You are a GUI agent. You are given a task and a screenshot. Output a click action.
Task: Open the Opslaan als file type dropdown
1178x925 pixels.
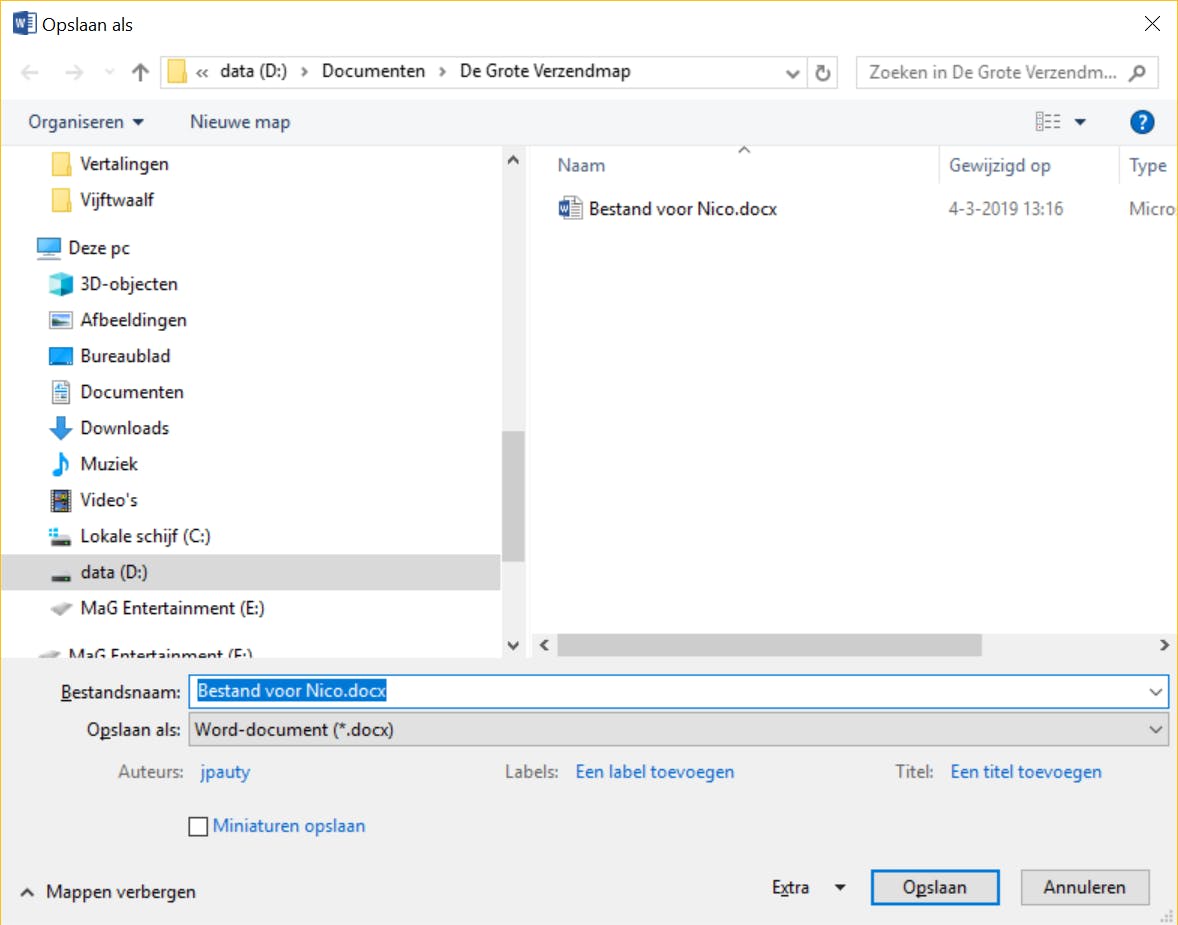(678, 730)
